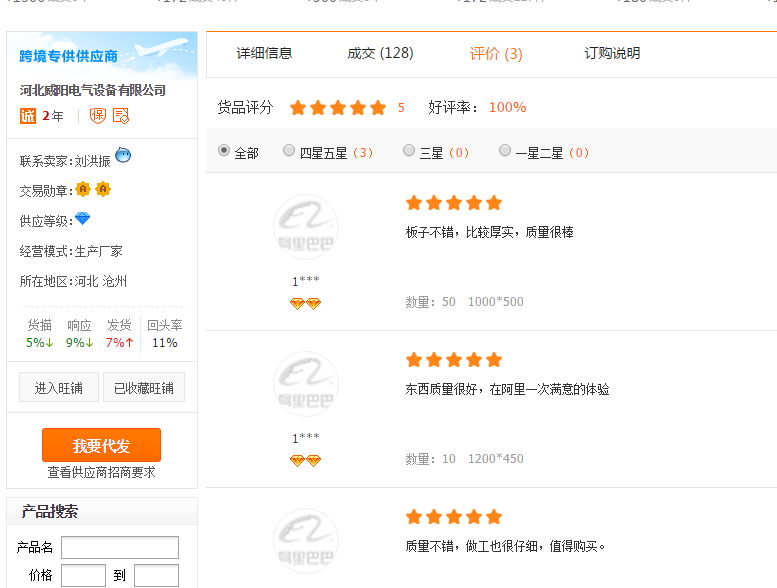The image size is (777, 588).
Task: Focus the maximum price field after 到
Action: (157, 576)
